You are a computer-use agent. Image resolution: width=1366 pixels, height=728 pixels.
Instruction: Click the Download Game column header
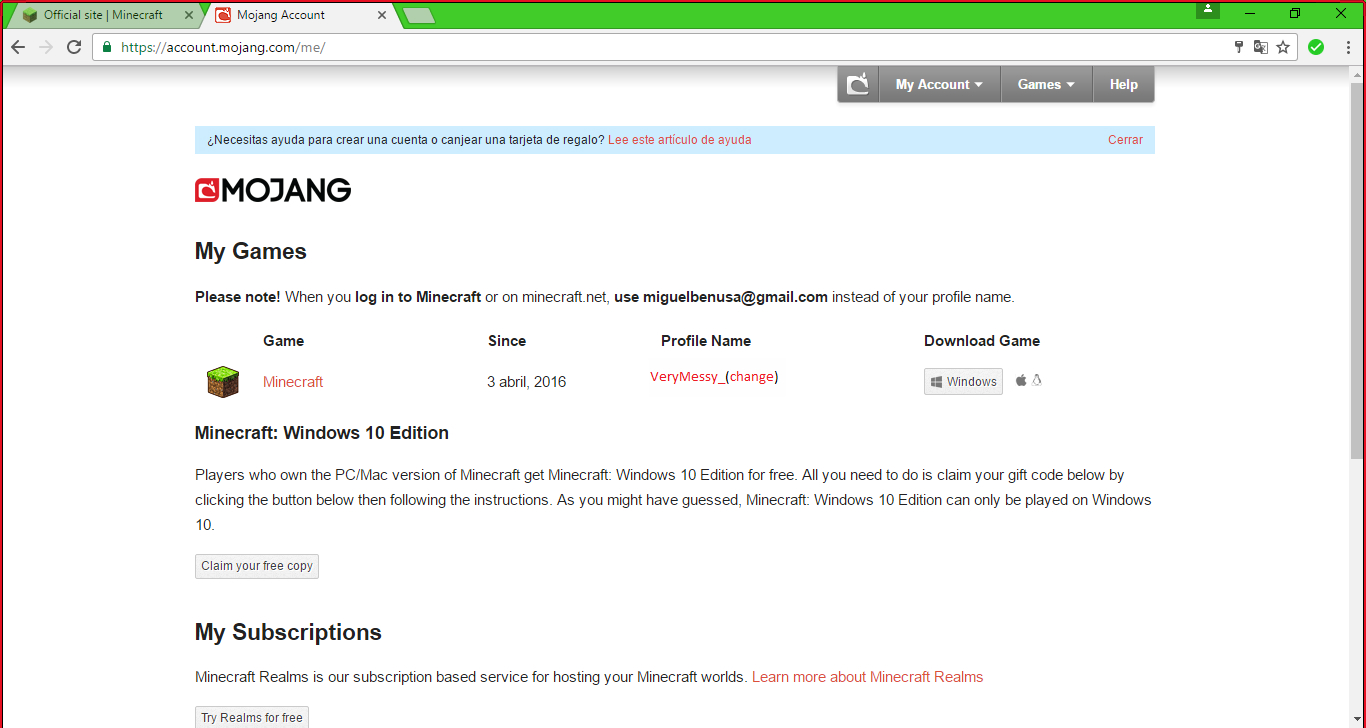tap(982, 341)
